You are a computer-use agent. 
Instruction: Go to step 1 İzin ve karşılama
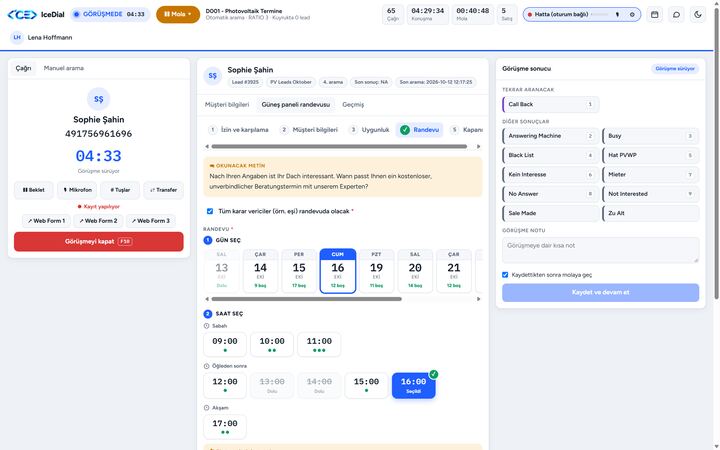point(239,130)
